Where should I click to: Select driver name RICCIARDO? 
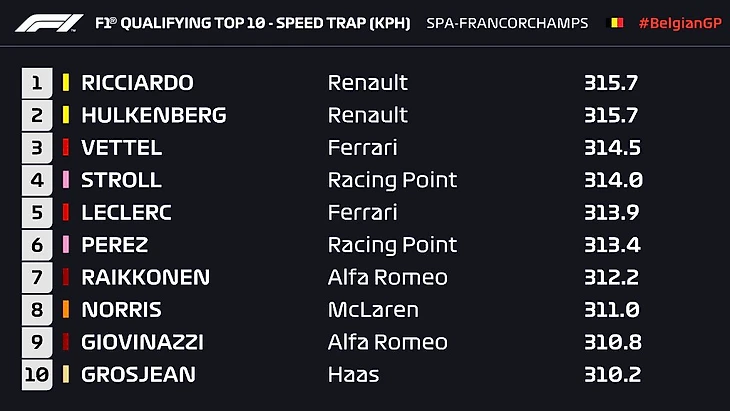pyautogui.click(x=136, y=83)
